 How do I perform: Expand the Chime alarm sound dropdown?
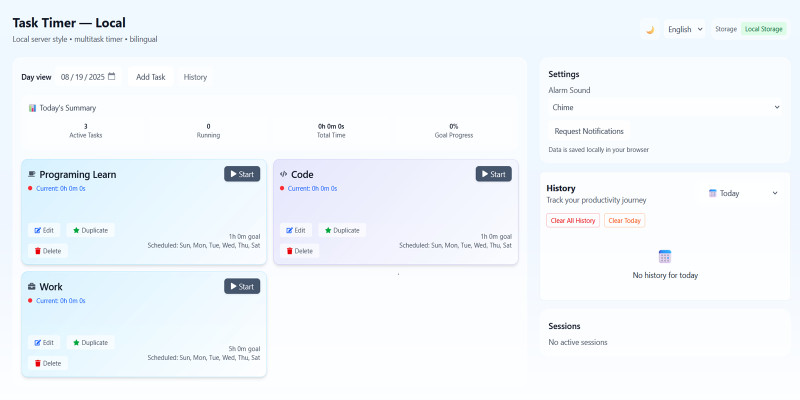665,107
